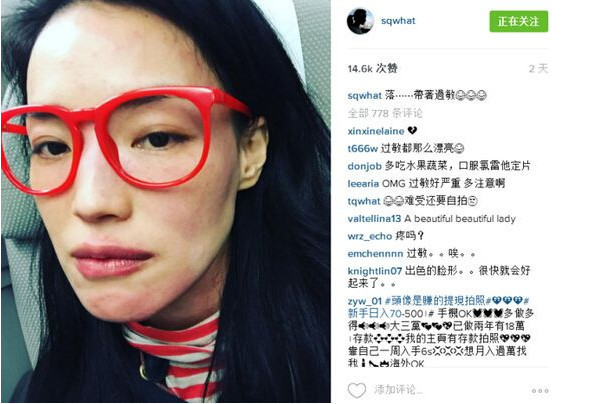Image resolution: width=590 pixels, height=404 pixels.
Task: Open commenter leearia profile
Action: click(363, 184)
